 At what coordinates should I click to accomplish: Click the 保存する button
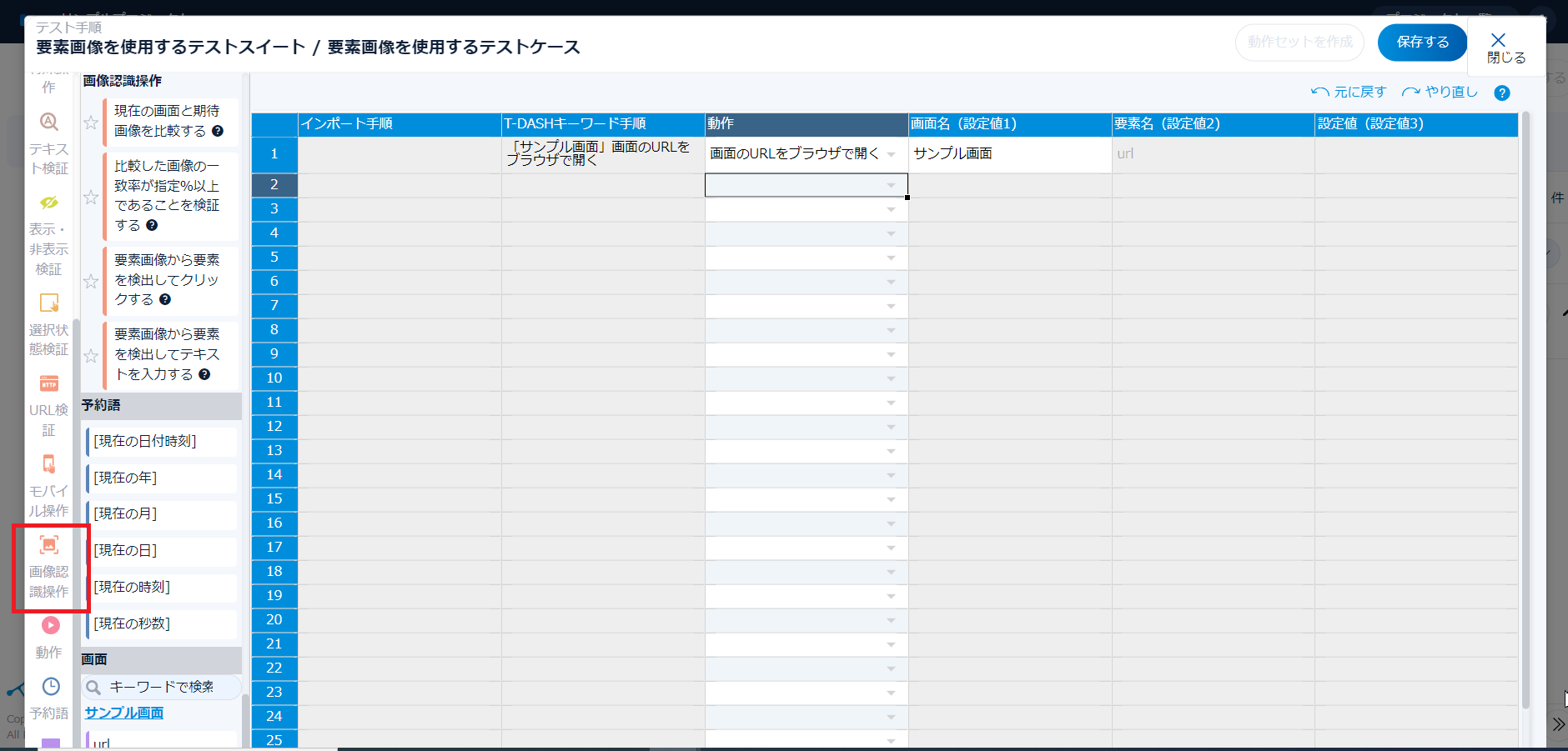[x=1422, y=43]
